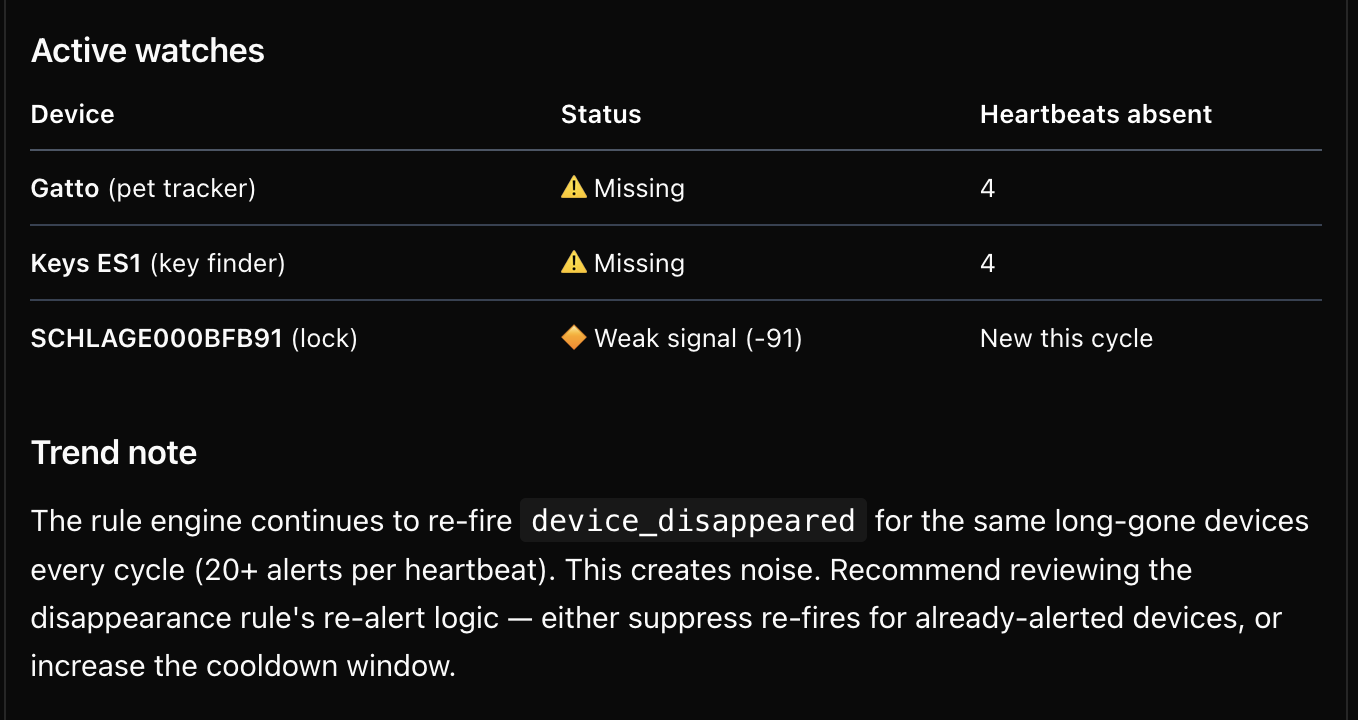This screenshot has width=1358, height=720.
Task: Select the Trend note heading
Action: [x=114, y=453]
